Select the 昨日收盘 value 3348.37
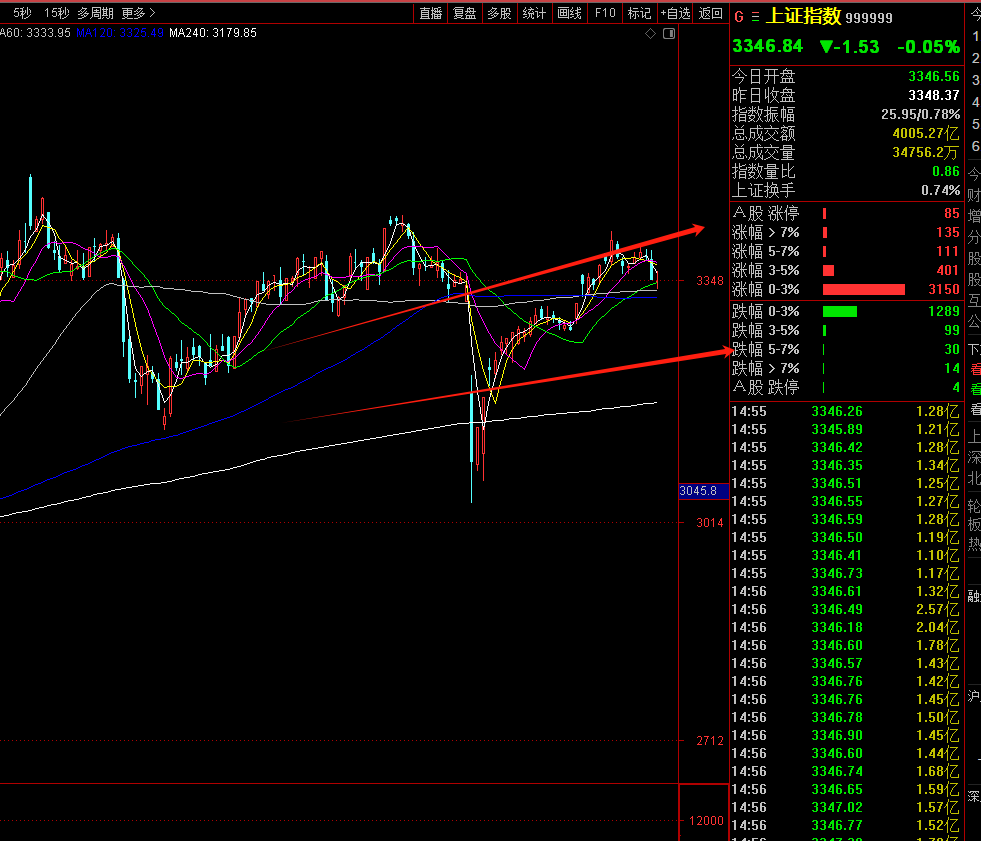Viewport: 981px width, 841px height. (933, 95)
